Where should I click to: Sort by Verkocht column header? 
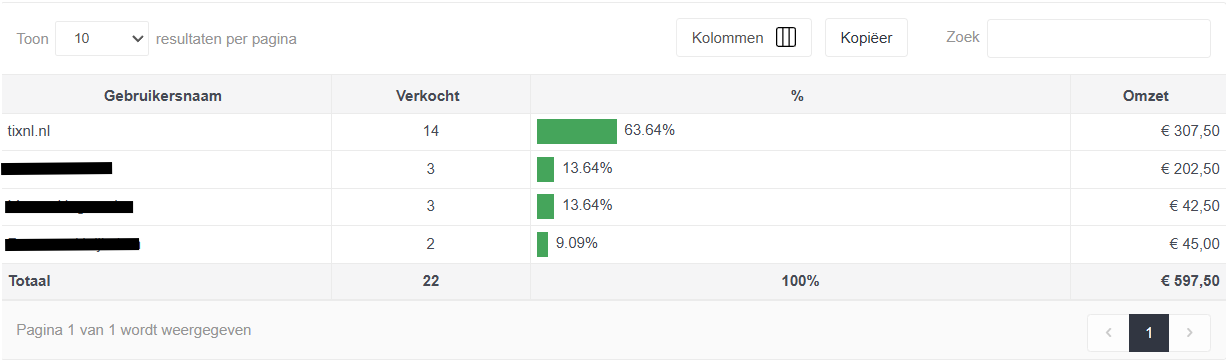(x=428, y=96)
